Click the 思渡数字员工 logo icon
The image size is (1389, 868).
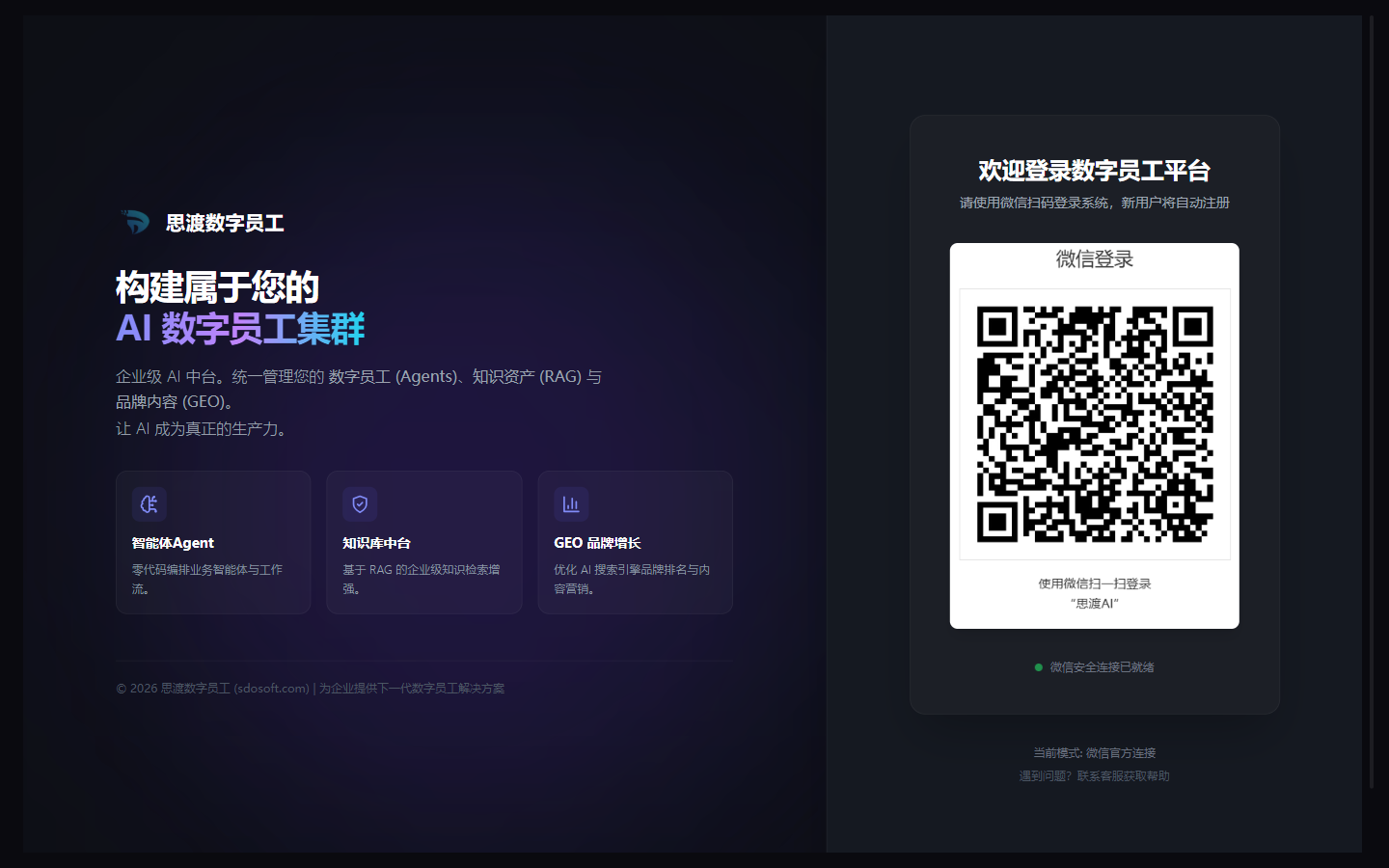click(135, 222)
